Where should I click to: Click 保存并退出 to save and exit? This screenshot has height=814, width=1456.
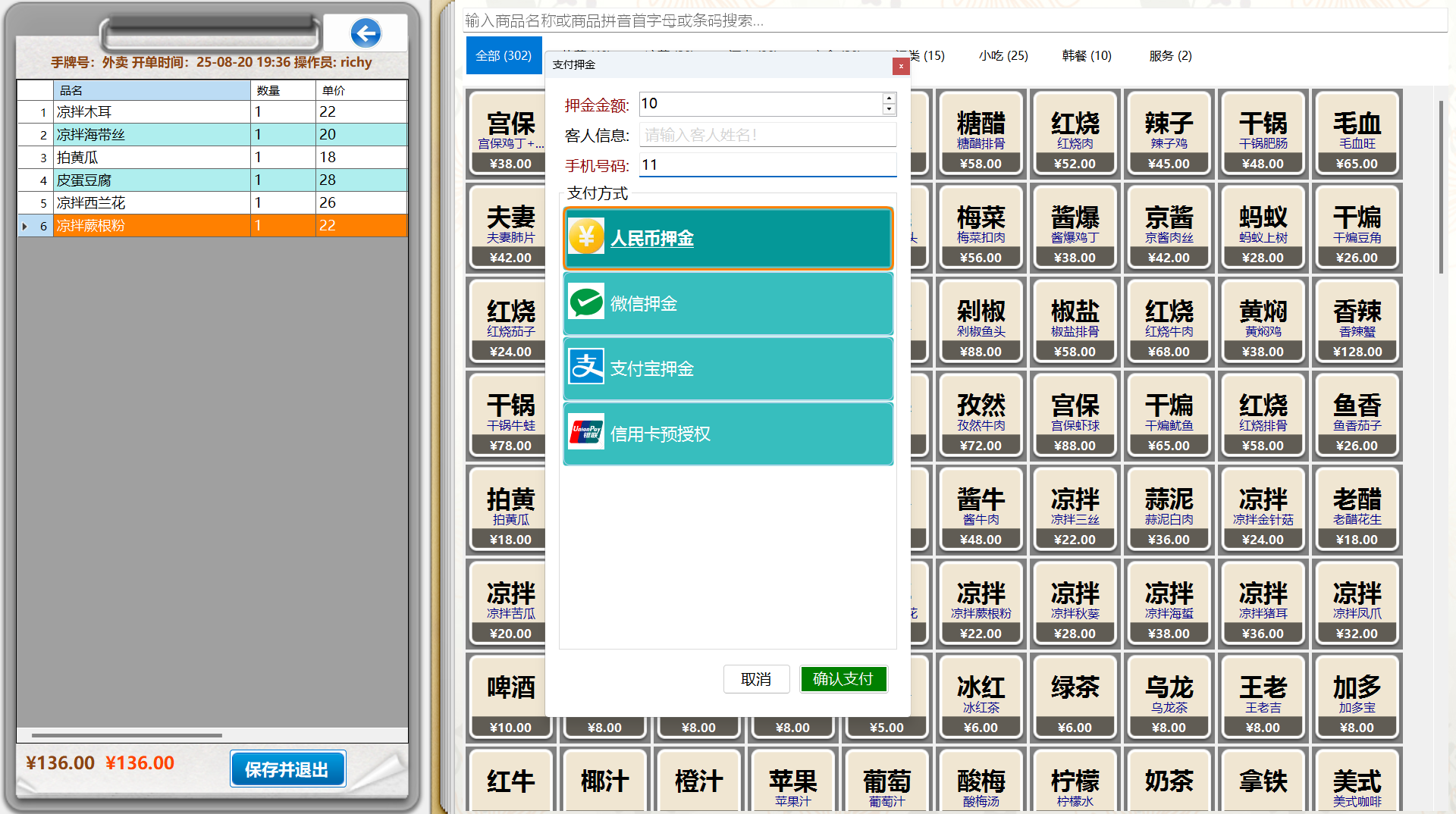[287, 769]
